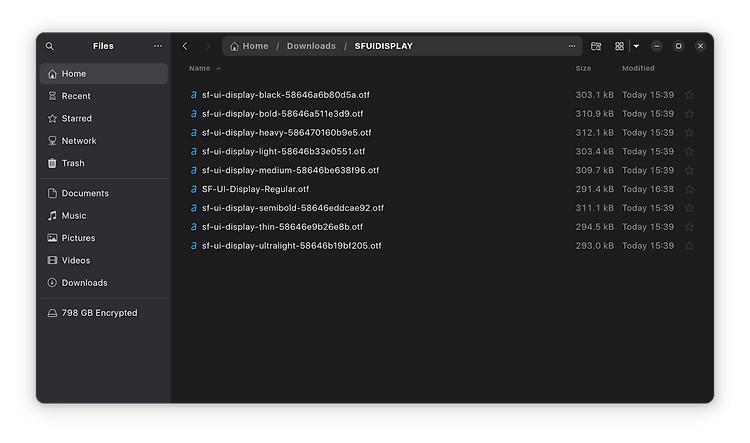The height and width of the screenshot is (443, 750).
Task: Open Recent in the sidebar
Action: coord(104,96)
